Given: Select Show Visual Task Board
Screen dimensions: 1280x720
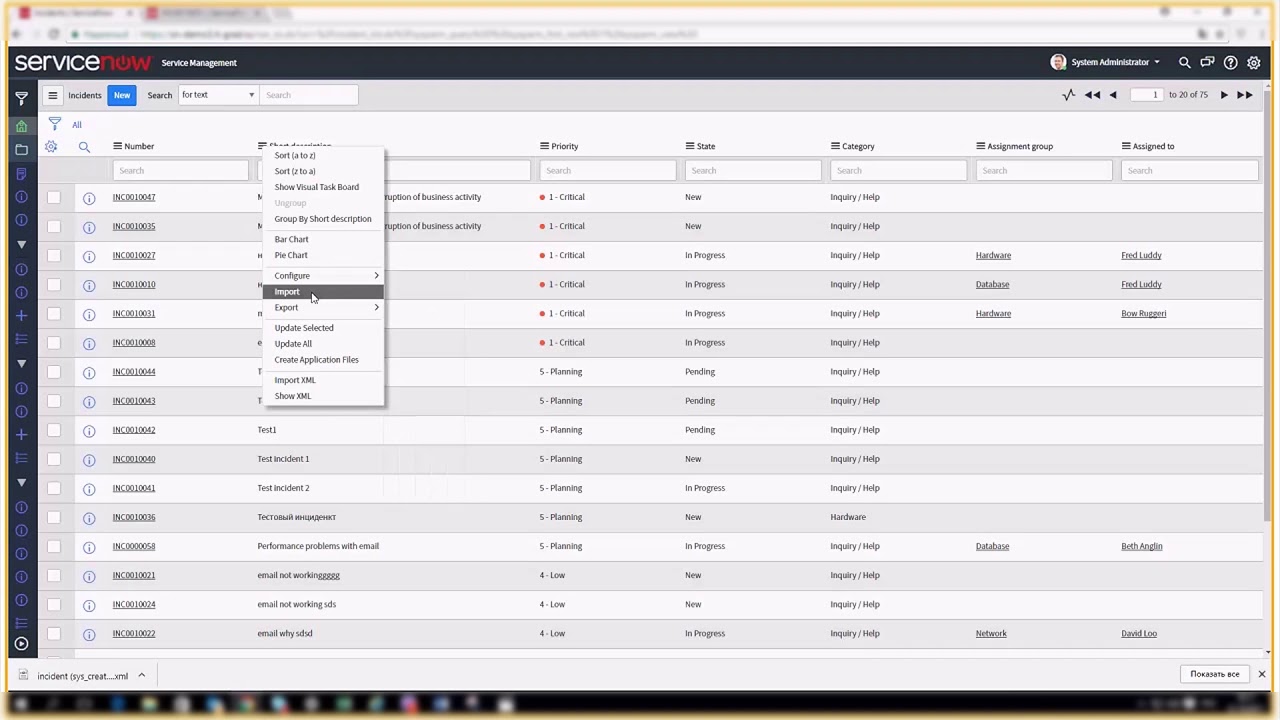Looking at the screenshot, I should click(x=323, y=187).
